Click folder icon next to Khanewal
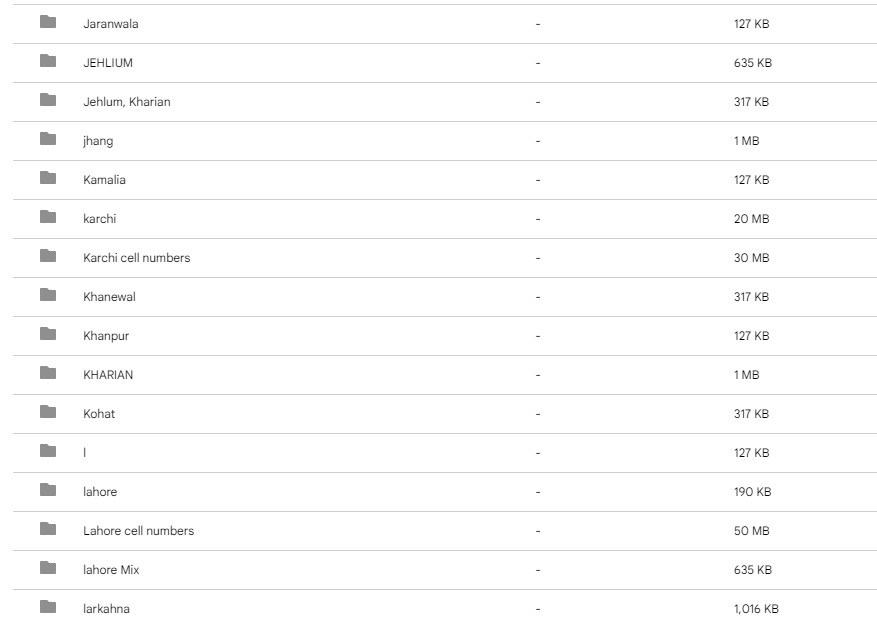 [48, 295]
